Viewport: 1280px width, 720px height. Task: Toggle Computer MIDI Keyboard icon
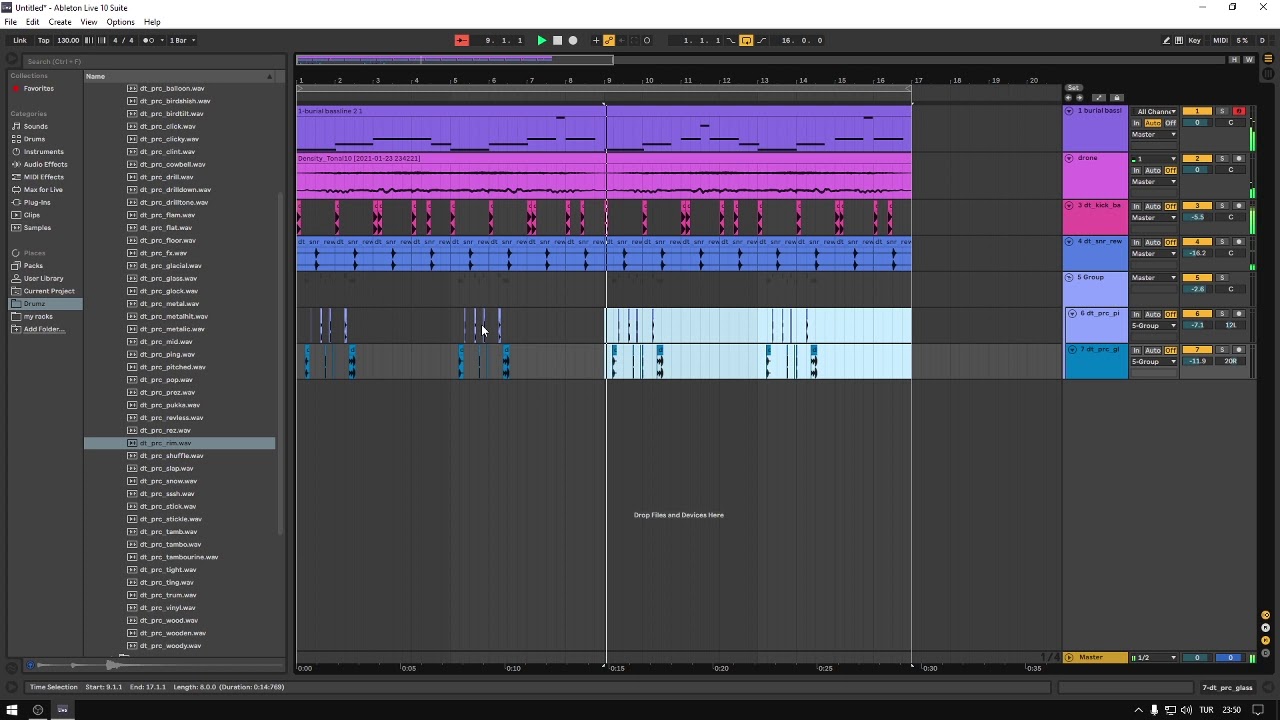click(1179, 40)
